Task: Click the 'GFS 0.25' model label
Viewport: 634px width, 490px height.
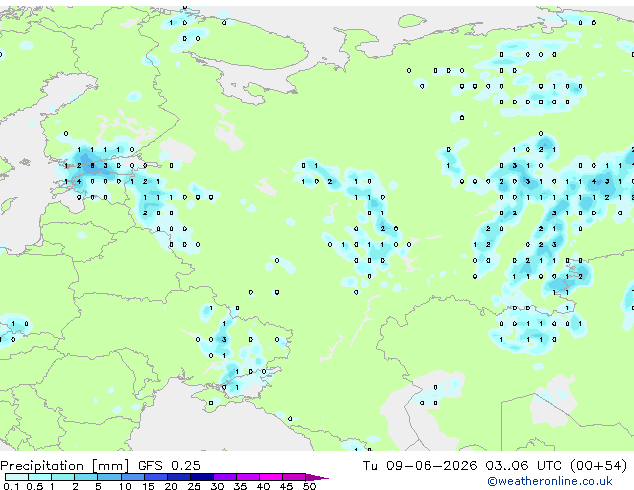Action: [x=169, y=466]
